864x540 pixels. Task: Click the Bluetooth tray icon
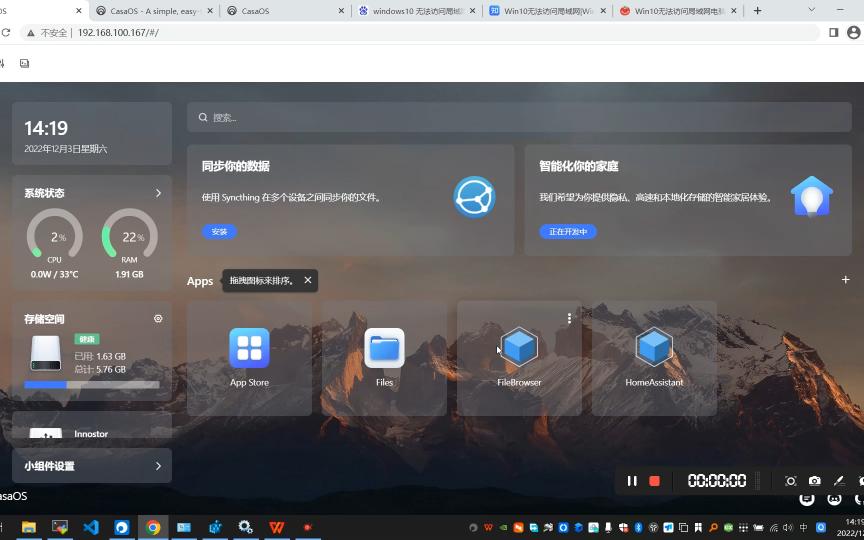tap(639, 527)
